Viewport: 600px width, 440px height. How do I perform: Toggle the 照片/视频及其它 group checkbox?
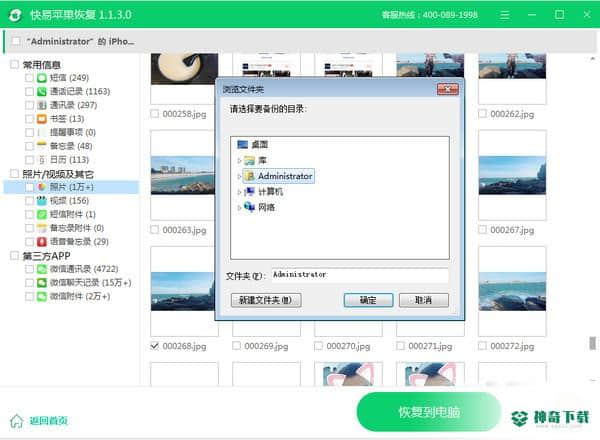coord(15,174)
